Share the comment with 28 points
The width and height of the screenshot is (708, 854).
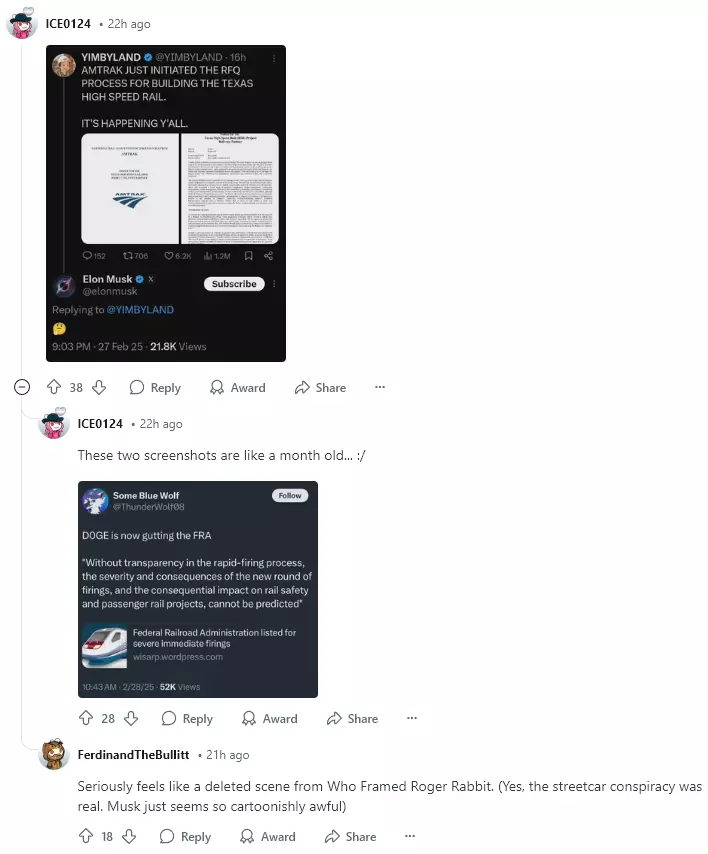[352, 718]
